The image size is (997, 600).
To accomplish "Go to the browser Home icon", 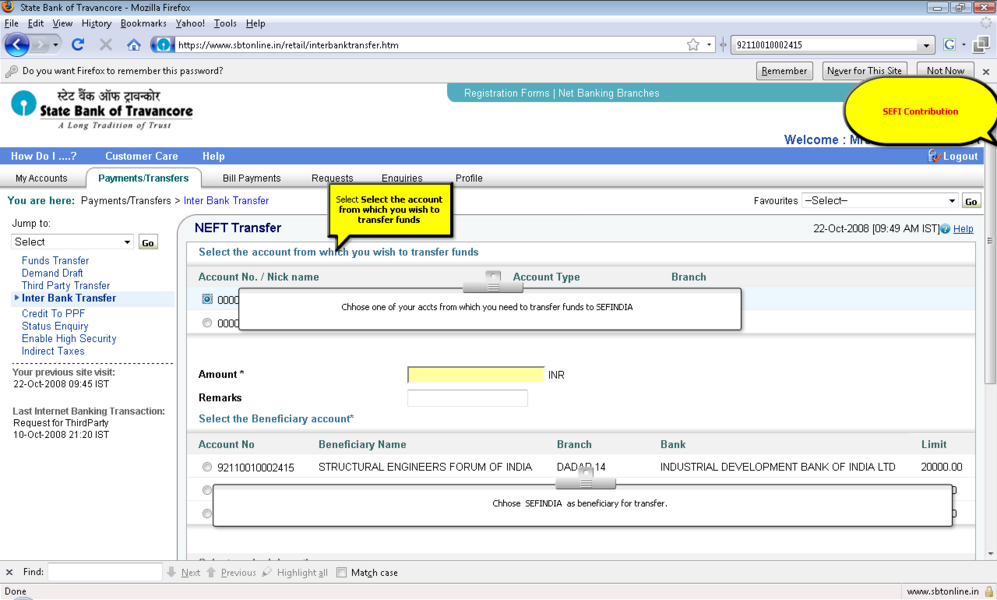I will [x=134, y=45].
